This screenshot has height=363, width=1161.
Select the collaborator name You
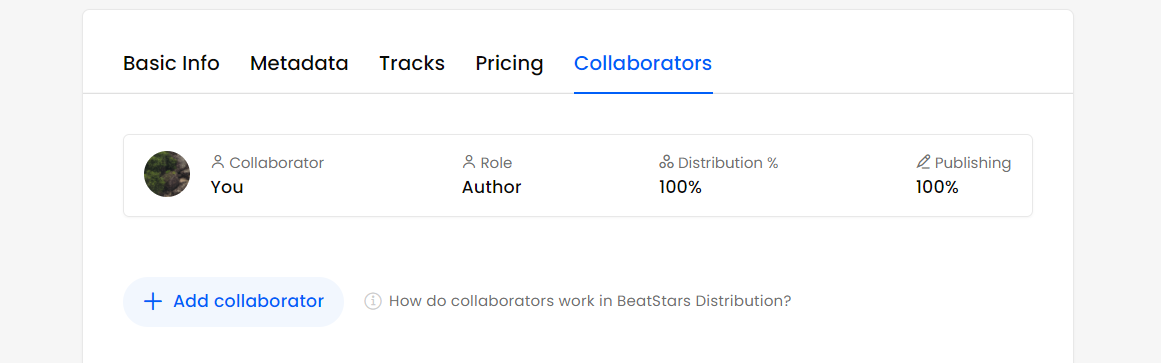(x=227, y=187)
